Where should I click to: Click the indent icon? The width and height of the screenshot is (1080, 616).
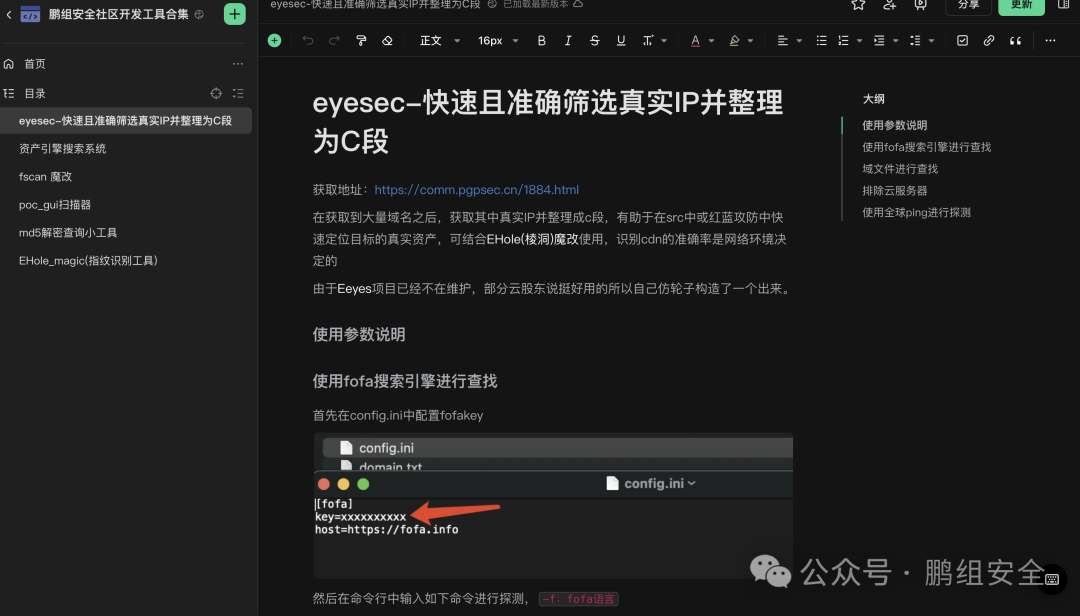click(879, 41)
